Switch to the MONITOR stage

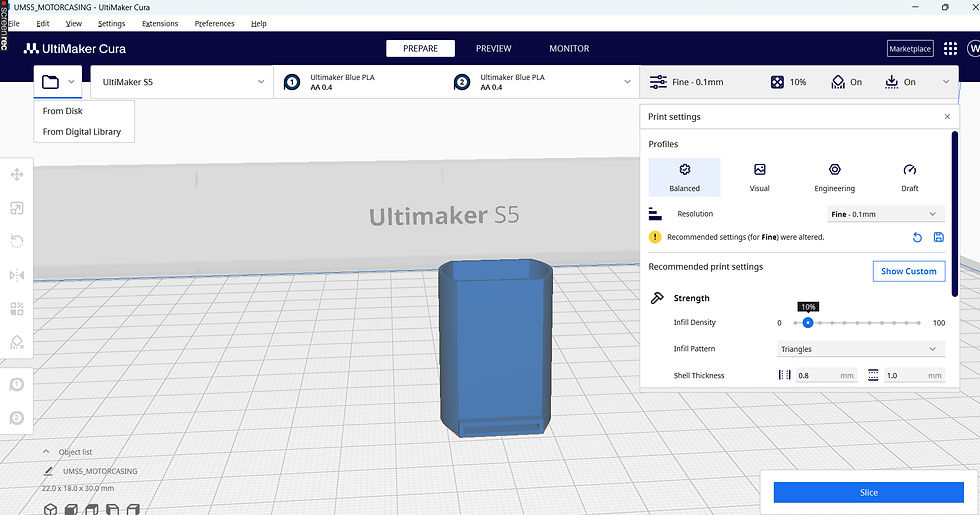pyautogui.click(x=569, y=49)
